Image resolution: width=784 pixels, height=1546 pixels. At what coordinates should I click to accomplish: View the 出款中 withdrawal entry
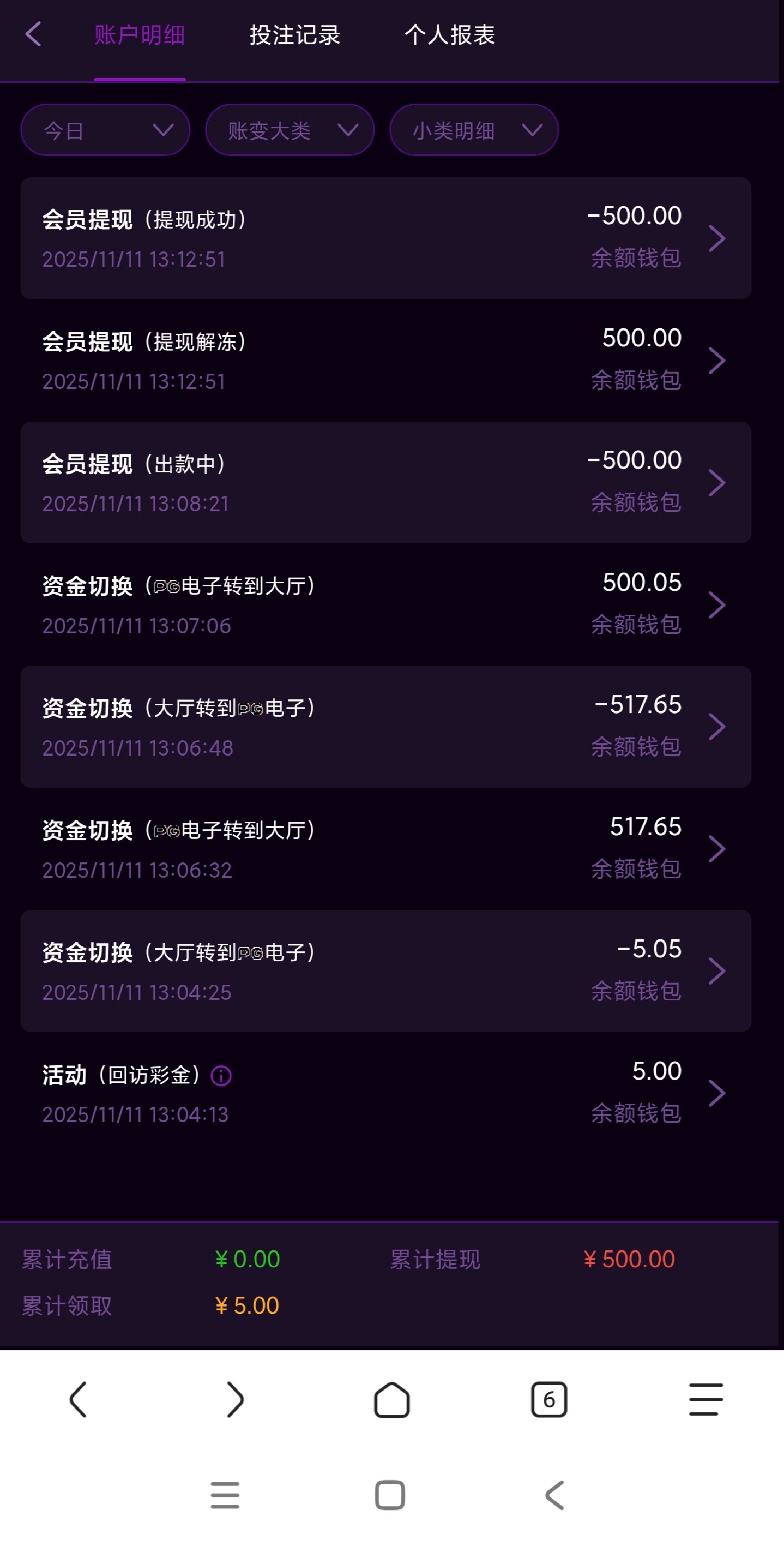click(x=385, y=483)
